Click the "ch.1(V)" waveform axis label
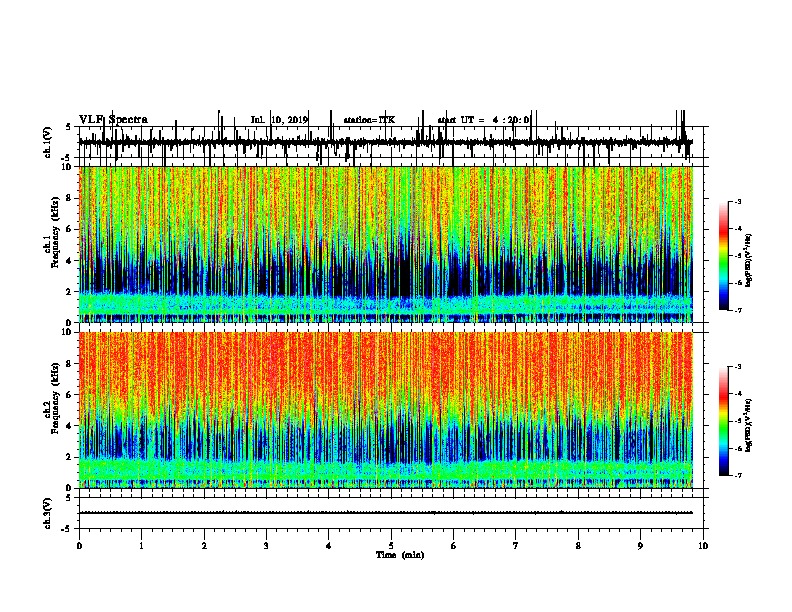Screen dimensions: 792x612 coord(47,142)
